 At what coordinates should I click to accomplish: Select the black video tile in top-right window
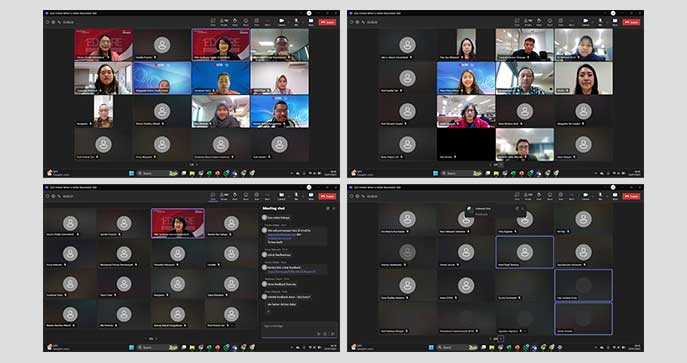[466, 144]
